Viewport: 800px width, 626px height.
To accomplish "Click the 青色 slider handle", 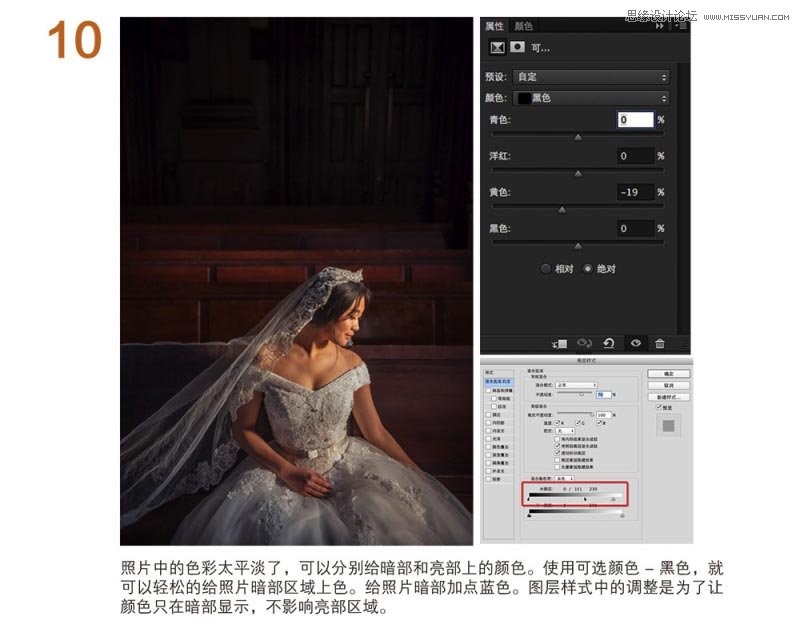I will pyautogui.click(x=578, y=137).
